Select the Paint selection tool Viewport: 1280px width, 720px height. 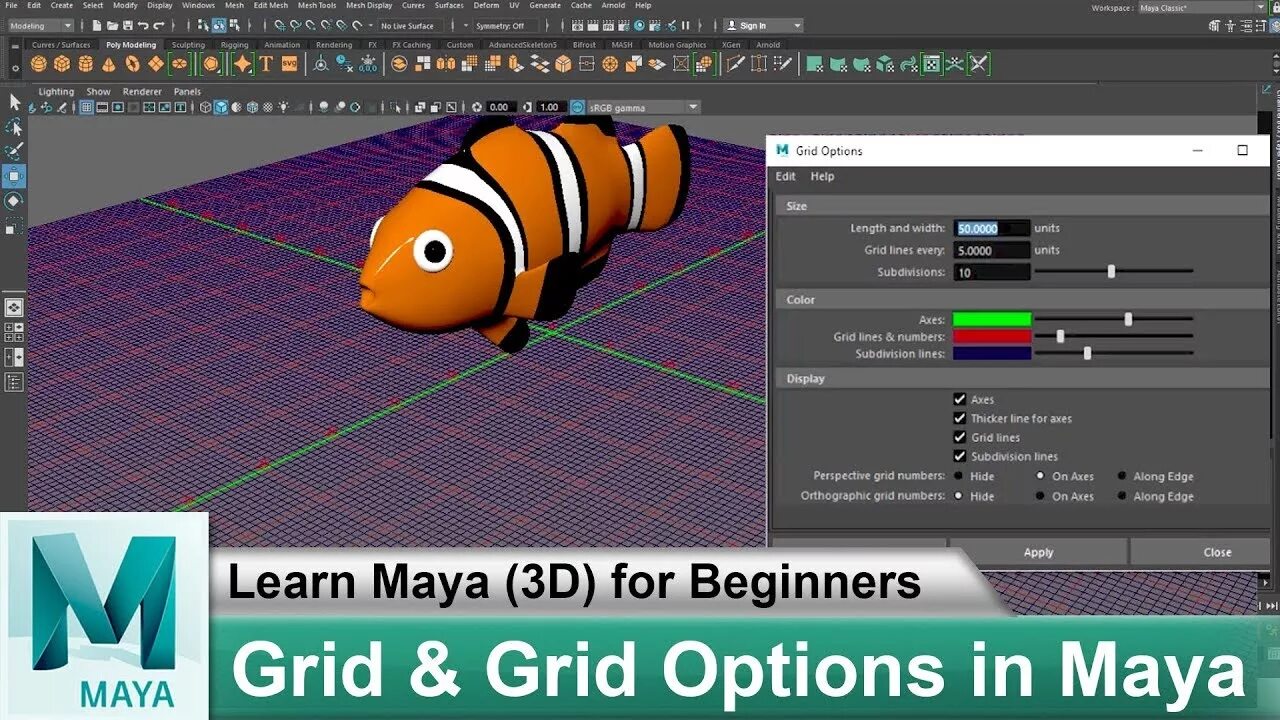coord(14,152)
